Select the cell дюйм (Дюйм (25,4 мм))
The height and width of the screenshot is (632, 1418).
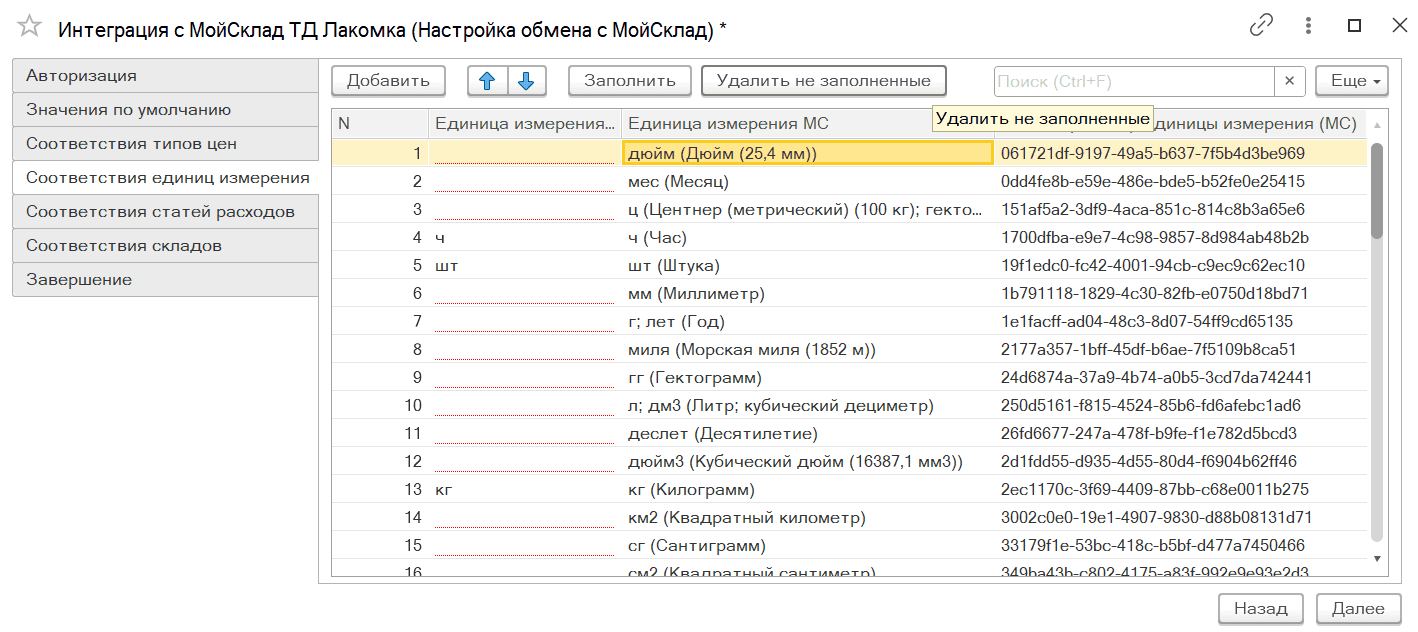point(808,153)
